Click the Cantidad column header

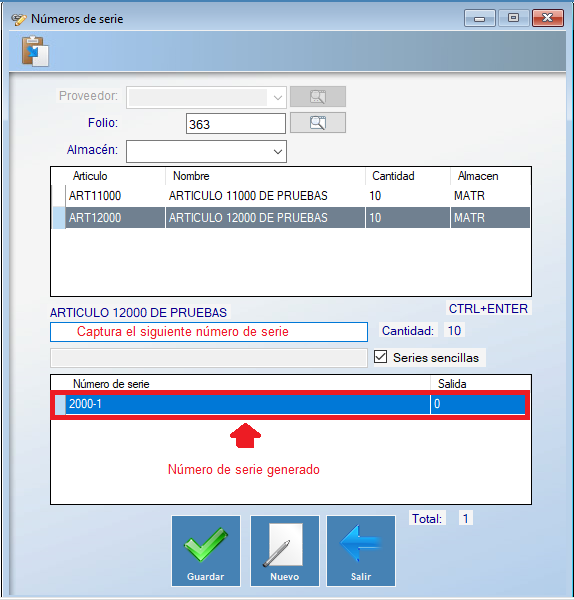click(393, 176)
